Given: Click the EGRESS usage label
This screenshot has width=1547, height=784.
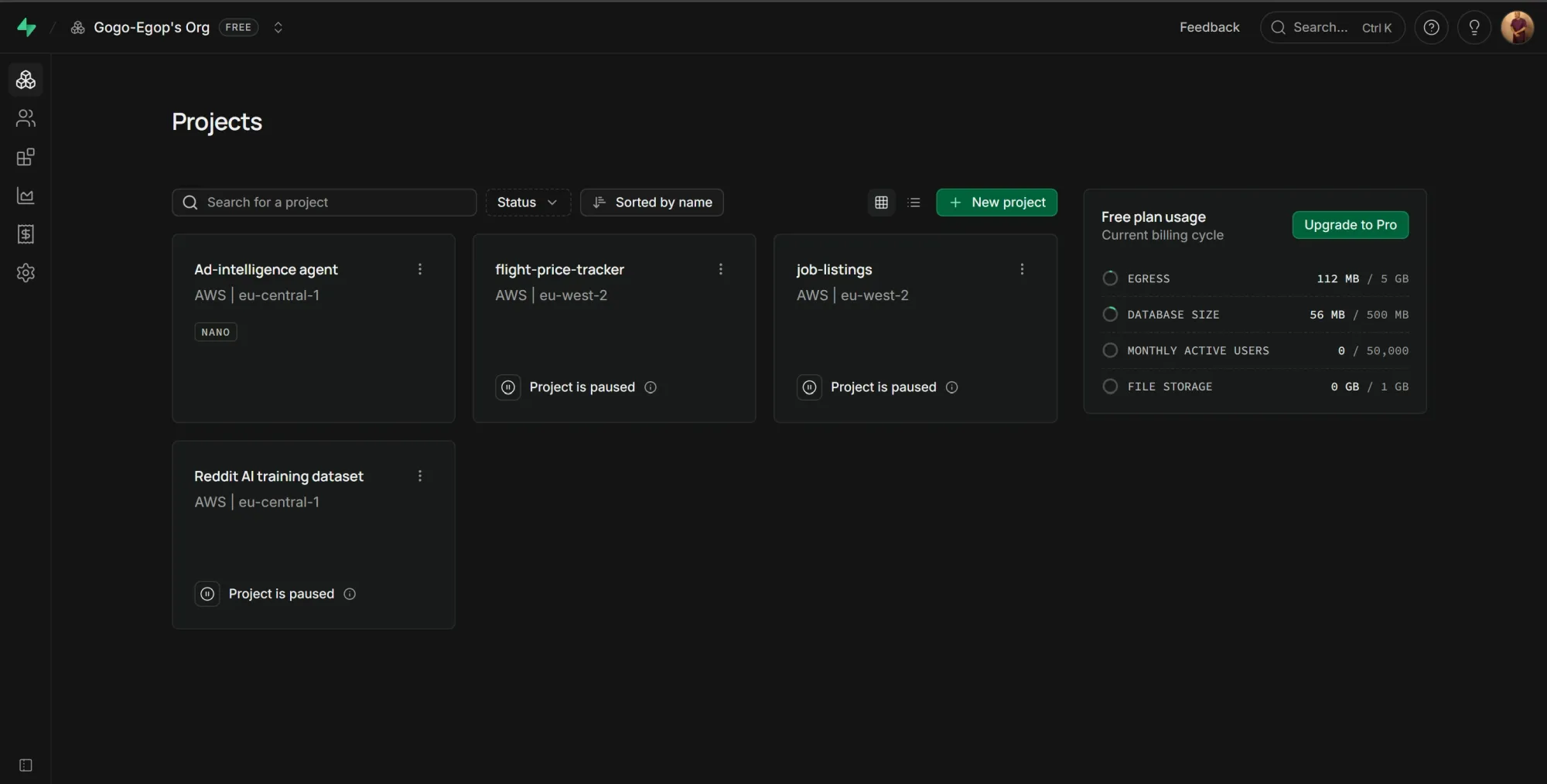Looking at the screenshot, I should pyautogui.click(x=1149, y=279).
